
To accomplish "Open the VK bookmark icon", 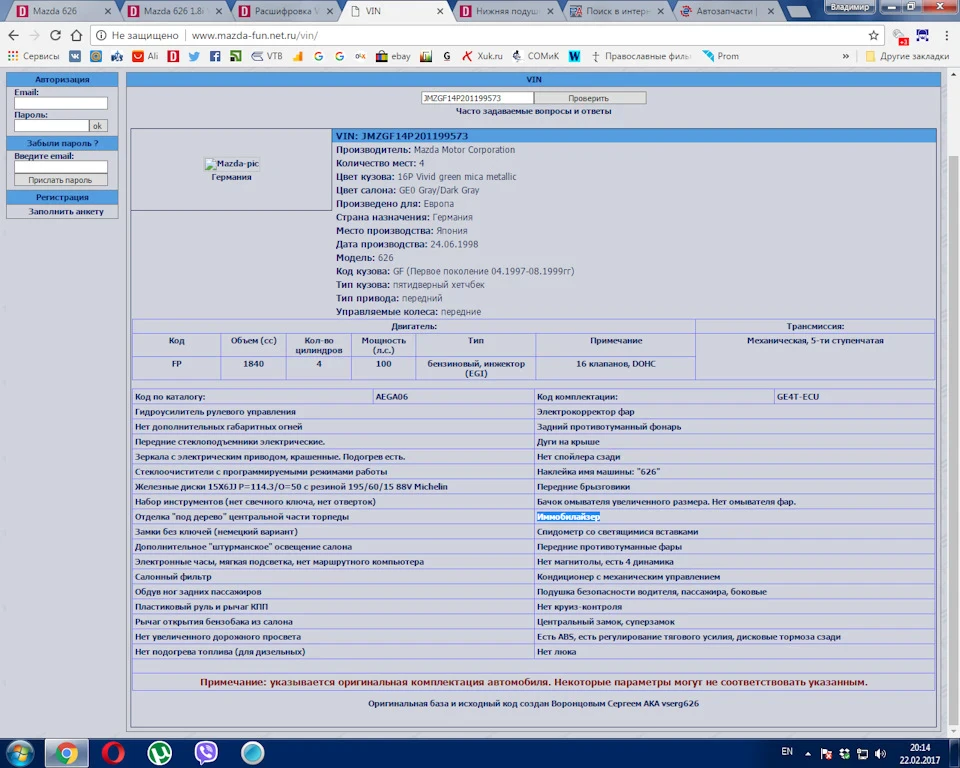I will click(x=75, y=56).
